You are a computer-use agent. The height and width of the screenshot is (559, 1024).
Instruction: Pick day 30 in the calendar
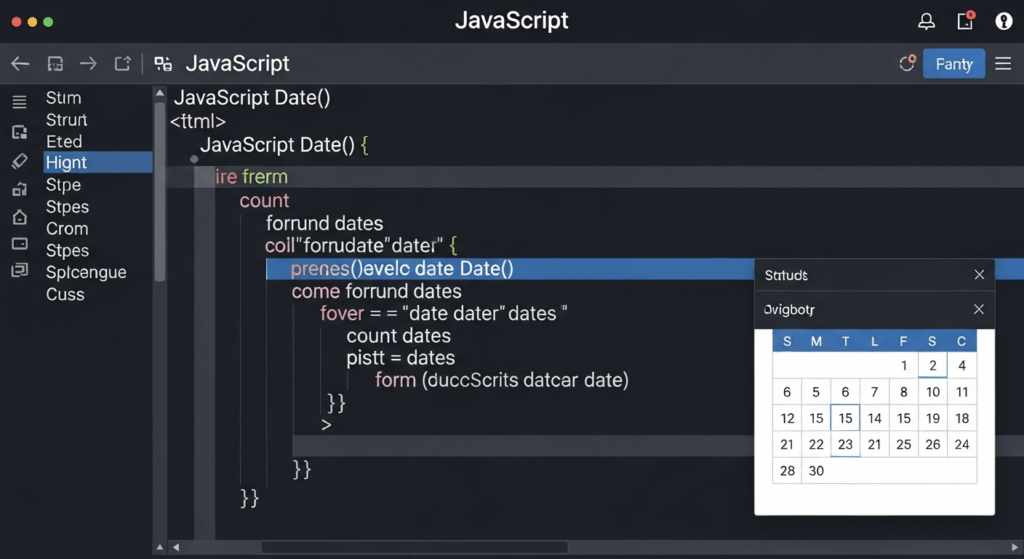coord(816,471)
